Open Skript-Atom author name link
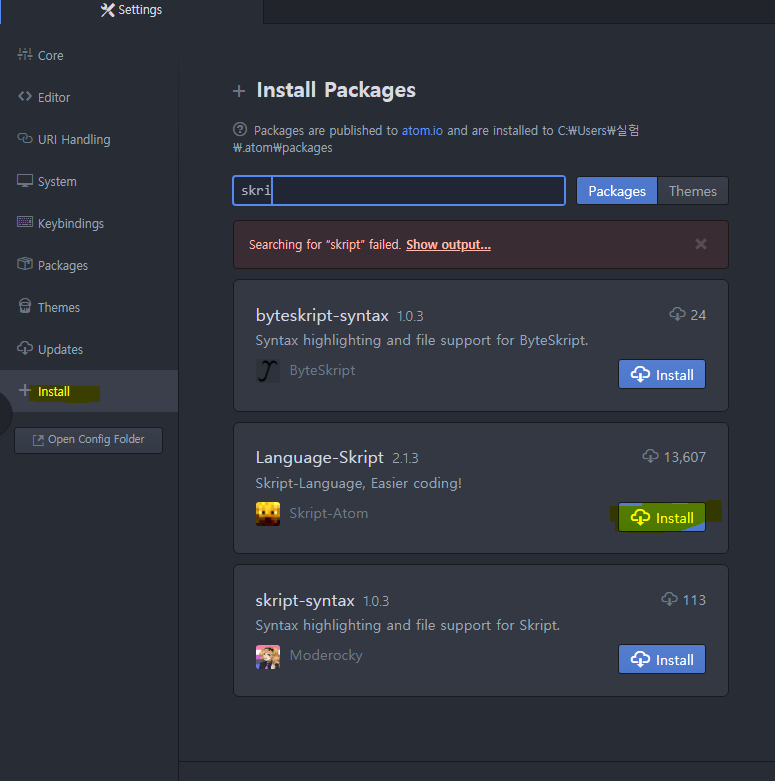775x781 pixels. tap(329, 513)
